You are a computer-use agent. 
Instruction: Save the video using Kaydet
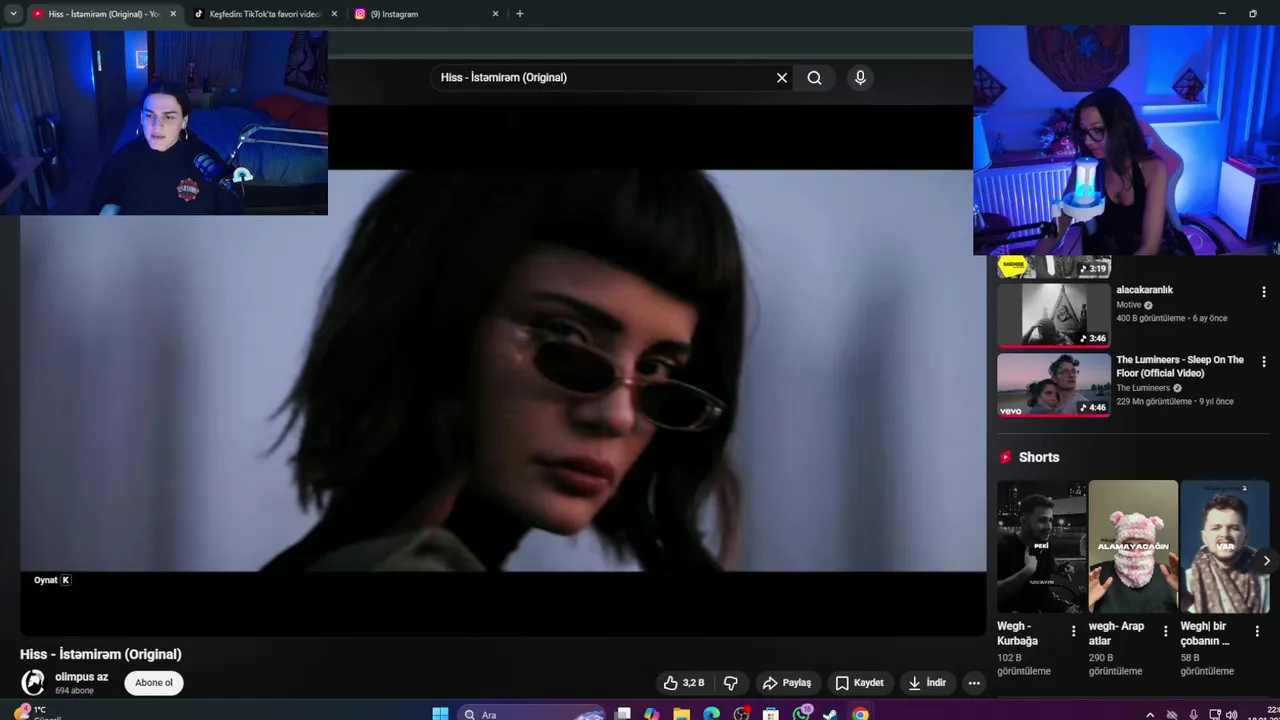tap(859, 683)
